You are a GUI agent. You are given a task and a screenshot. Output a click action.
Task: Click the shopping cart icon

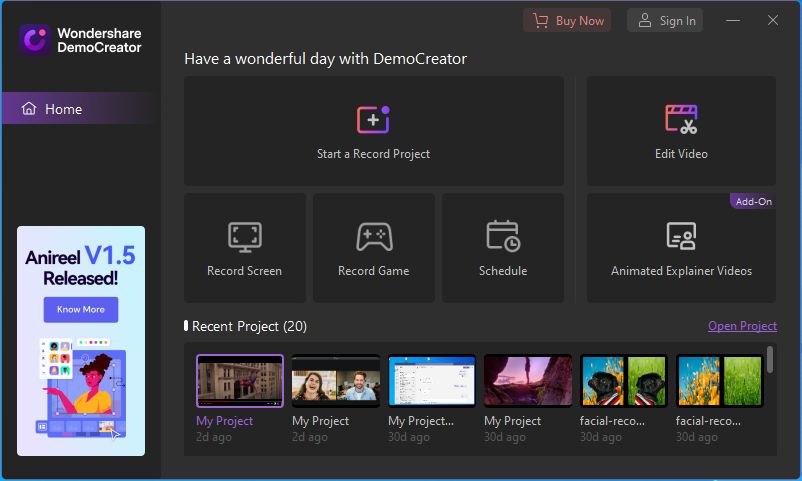[x=540, y=20]
